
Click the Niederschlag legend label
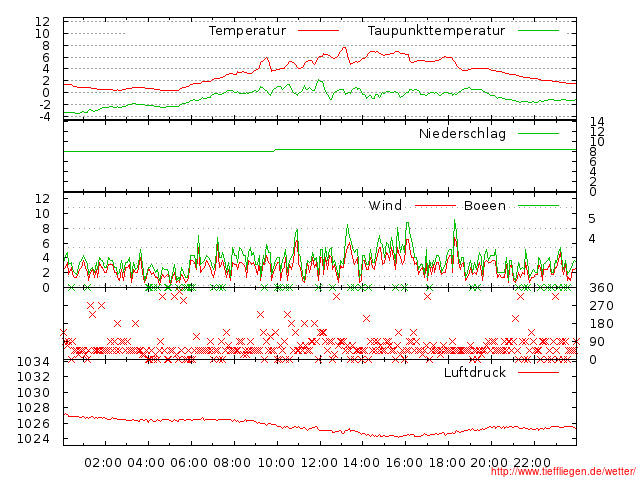pos(462,133)
